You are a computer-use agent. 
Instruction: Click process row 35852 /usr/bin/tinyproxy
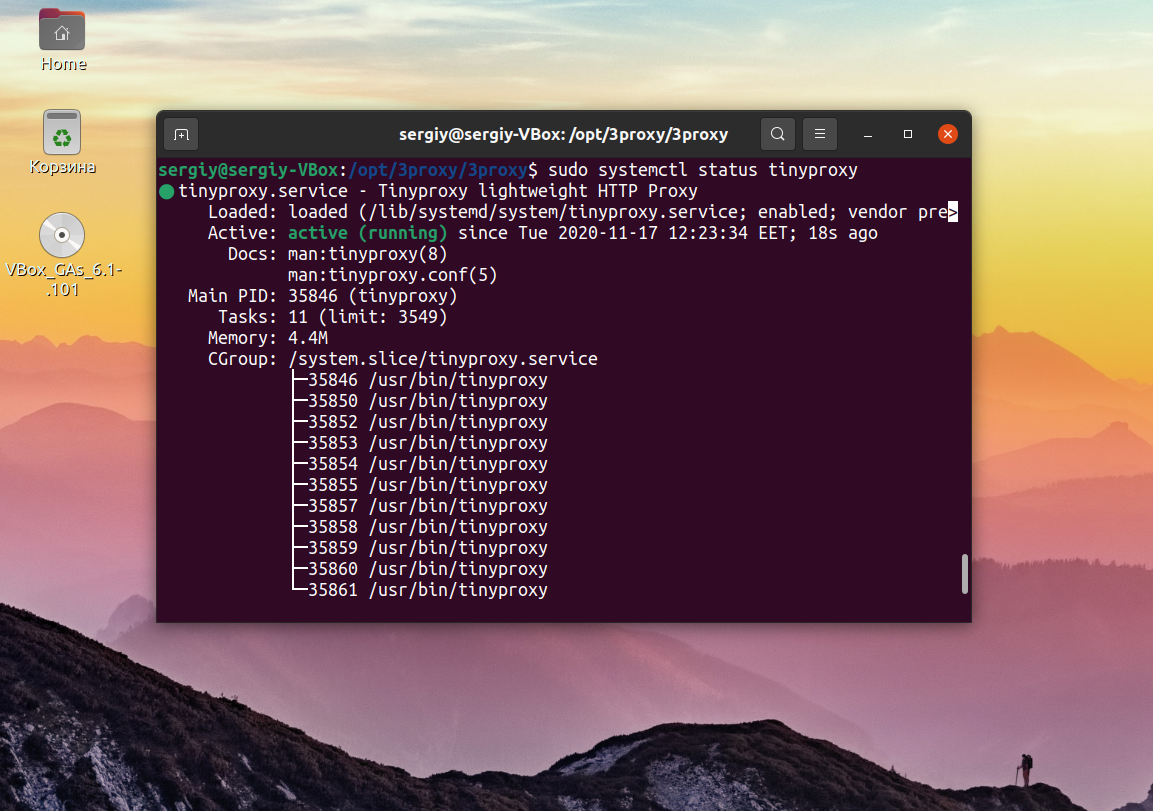428,422
